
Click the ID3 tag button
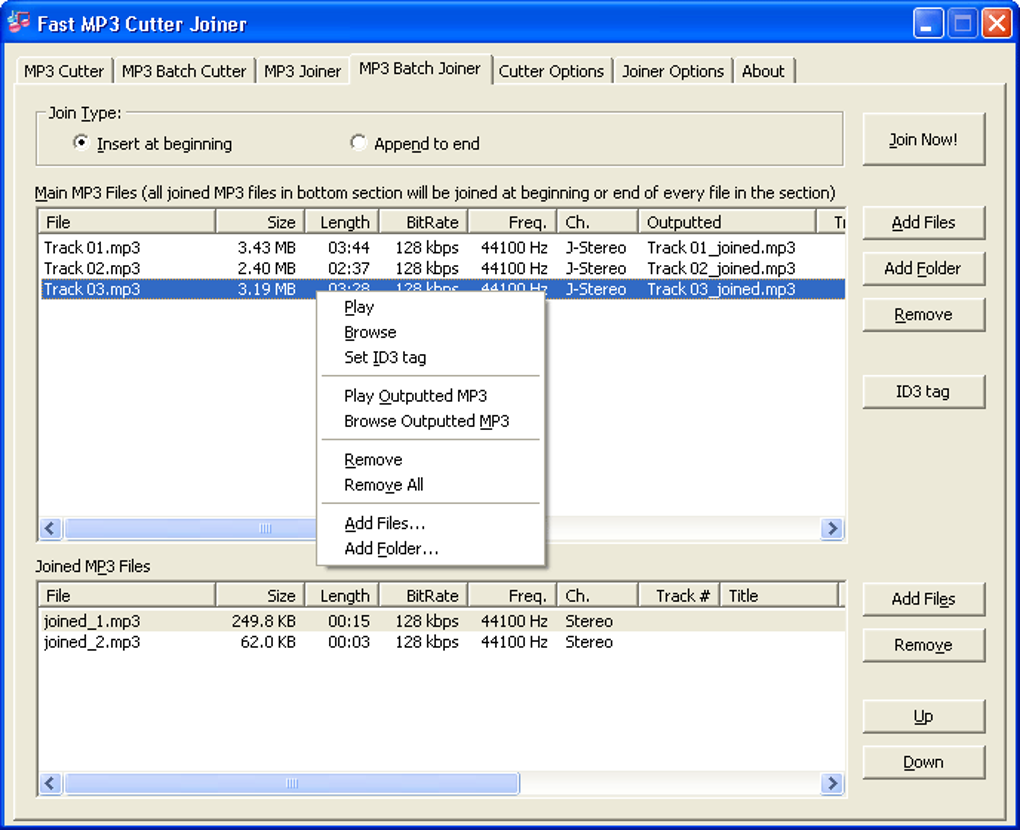(x=923, y=392)
